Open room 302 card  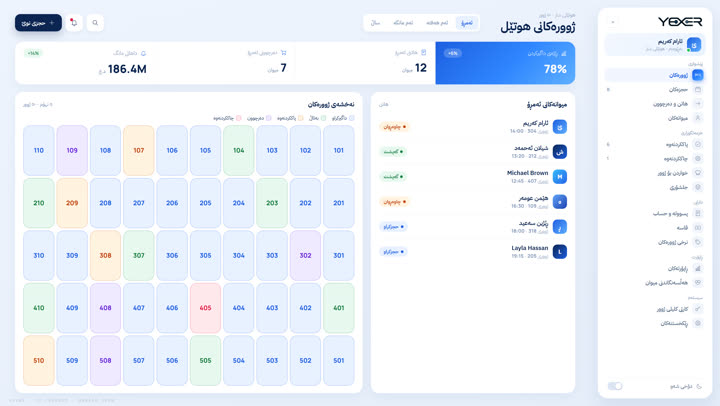(305, 255)
